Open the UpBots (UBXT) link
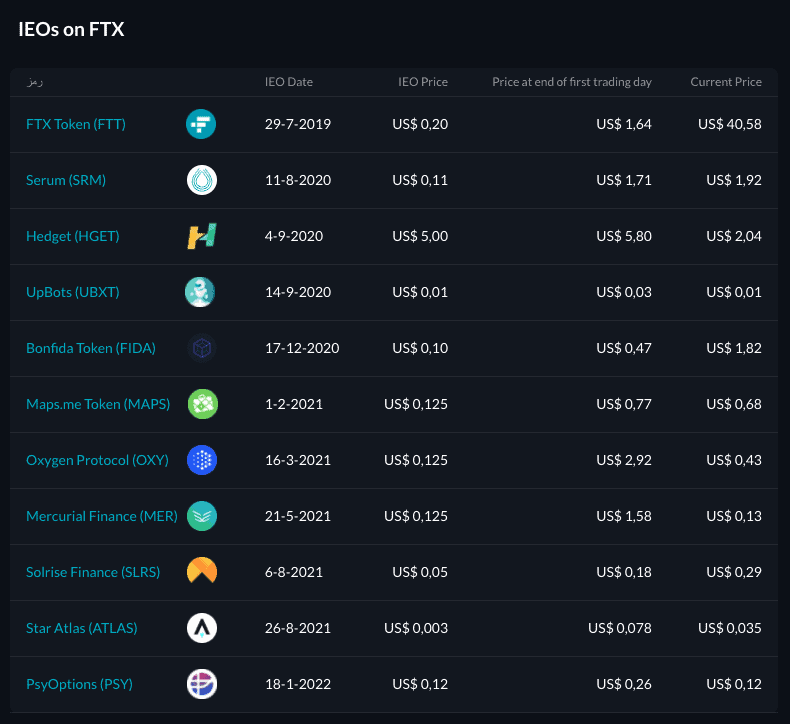Viewport: 790px width, 724px height. click(73, 292)
